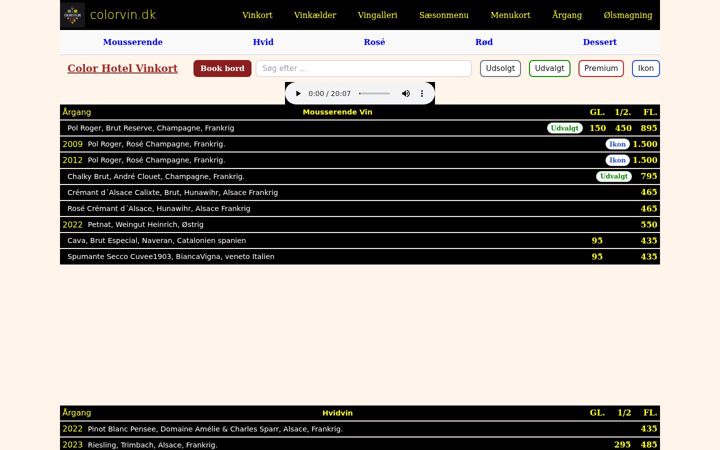Select Spumante Secco Cuvee1903 row
Viewport: 720px width, 450px height.
pyautogui.click(x=360, y=257)
